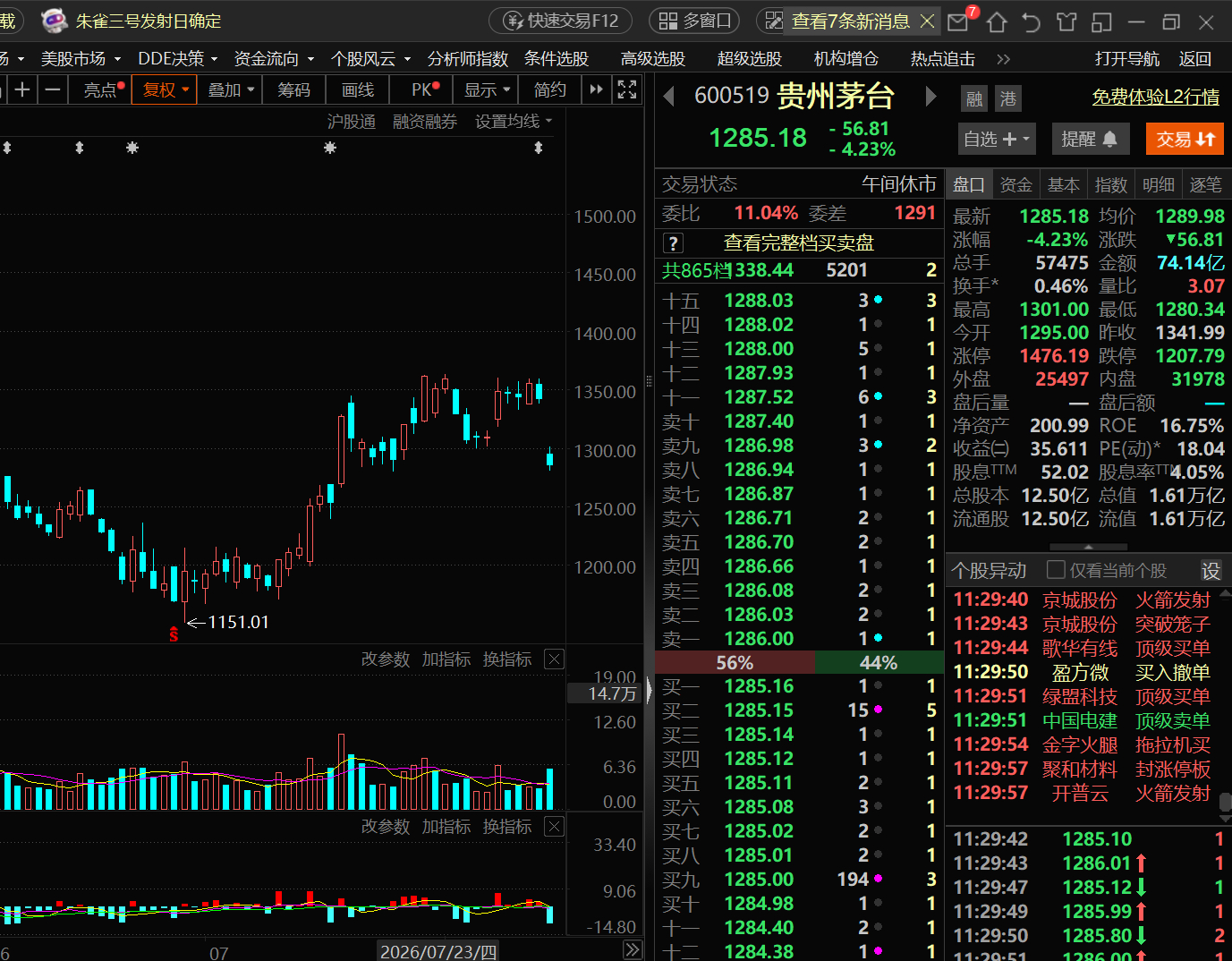Image resolution: width=1232 pixels, height=961 pixels.
Task: Switch to the 资金 tab
Action: pyautogui.click(x=1016, y=184)
